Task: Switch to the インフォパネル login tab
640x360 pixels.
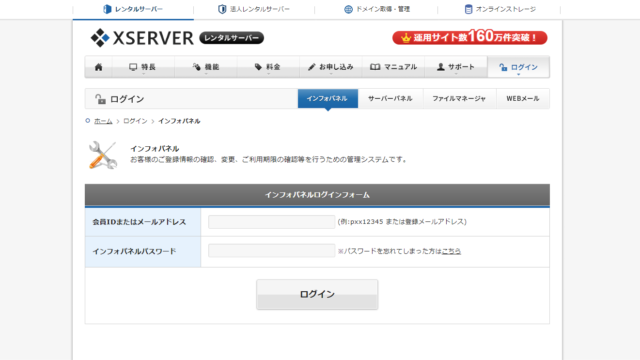Action: (x=328, y=98)
